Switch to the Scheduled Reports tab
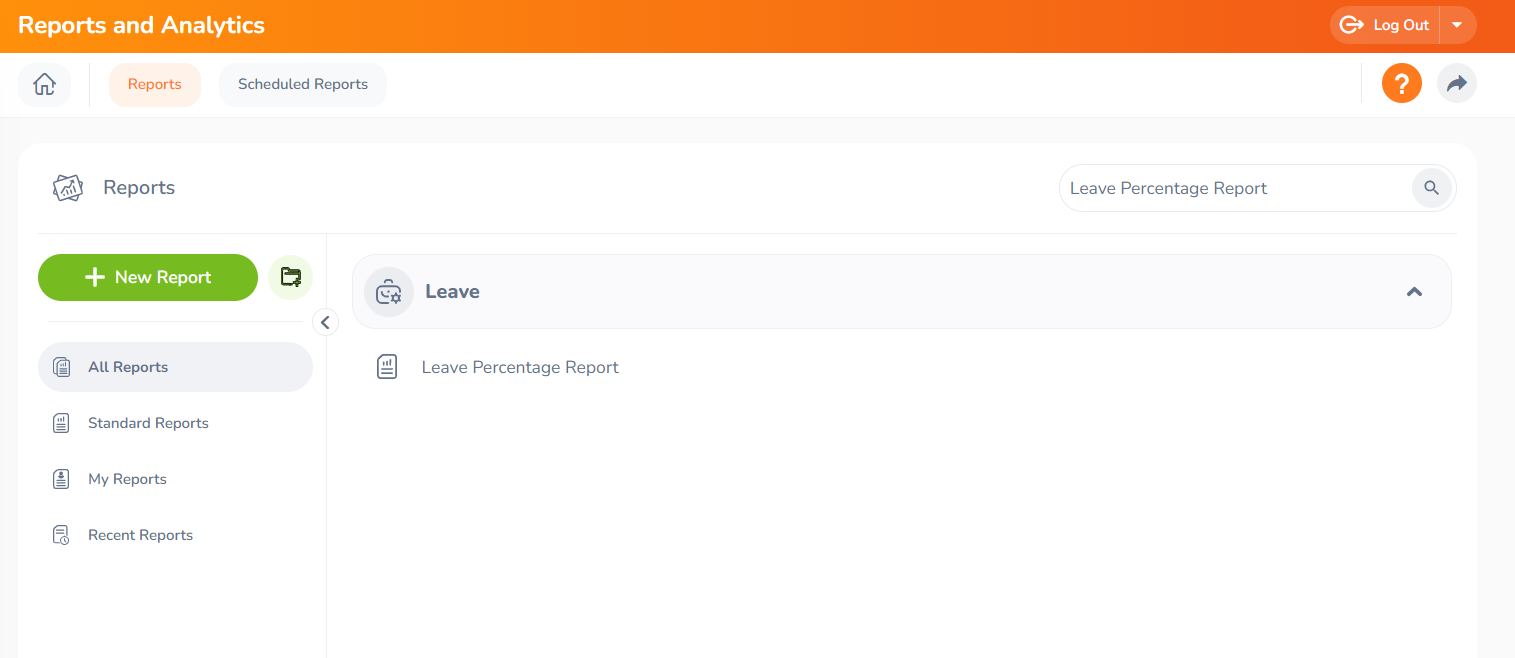Viewport: 1515px width, 658px height. pos(303,85)
